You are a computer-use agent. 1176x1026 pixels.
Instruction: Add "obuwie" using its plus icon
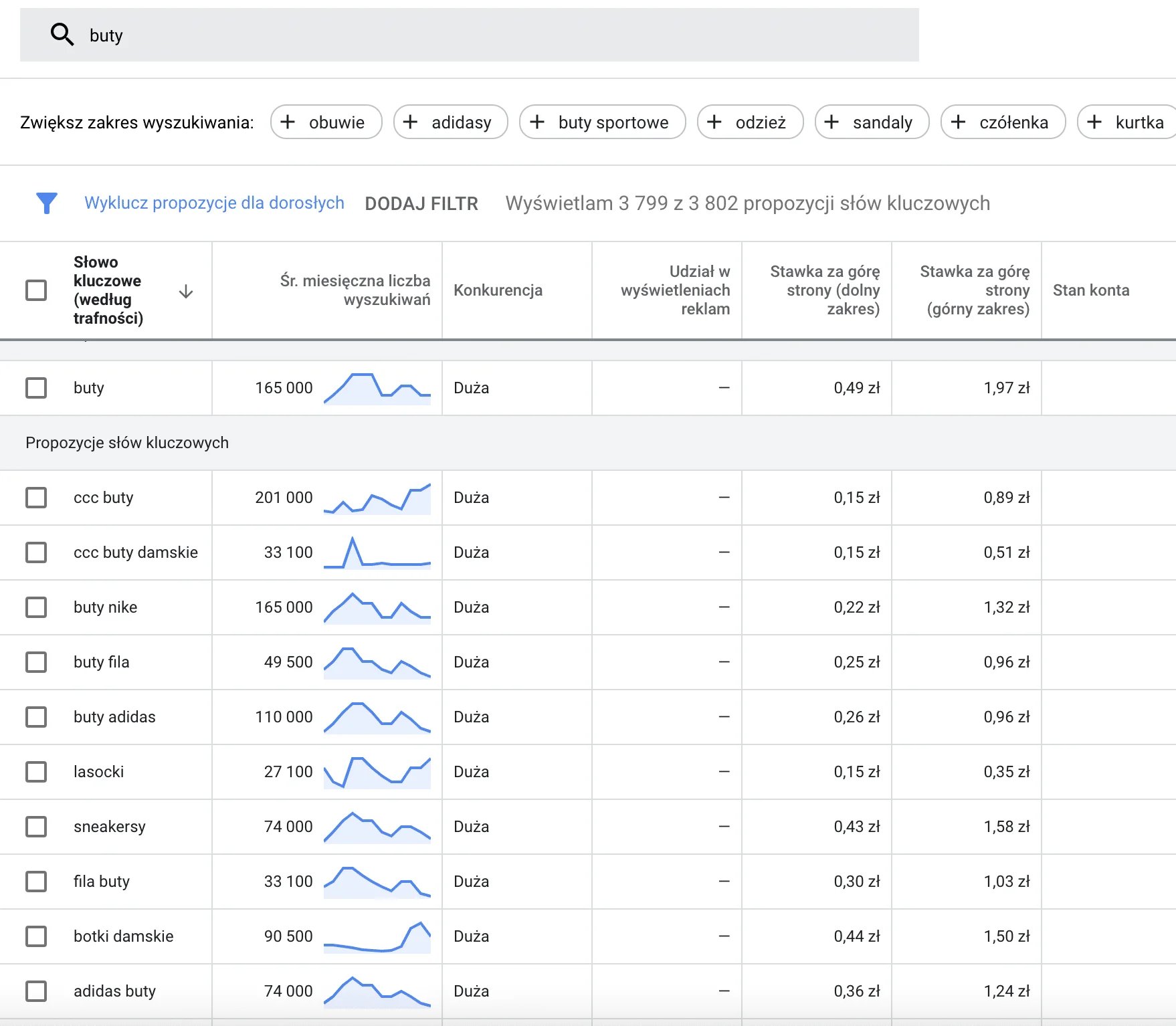coord(288,122)
